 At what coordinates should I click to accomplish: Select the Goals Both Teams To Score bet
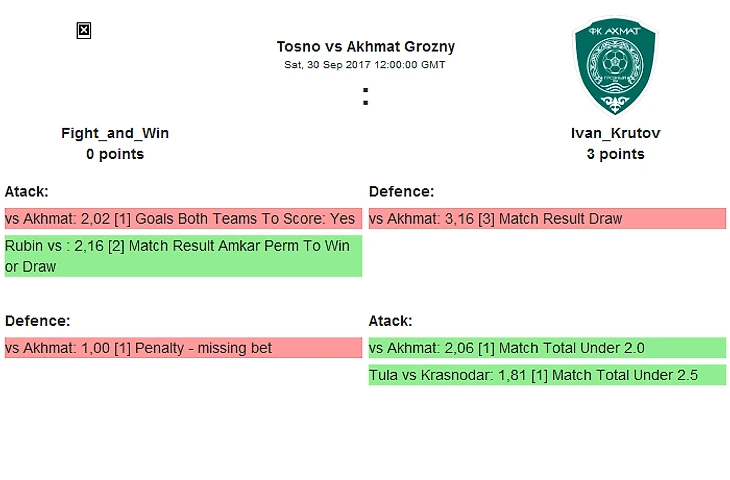pyautogui.click(x=183, y=218)
